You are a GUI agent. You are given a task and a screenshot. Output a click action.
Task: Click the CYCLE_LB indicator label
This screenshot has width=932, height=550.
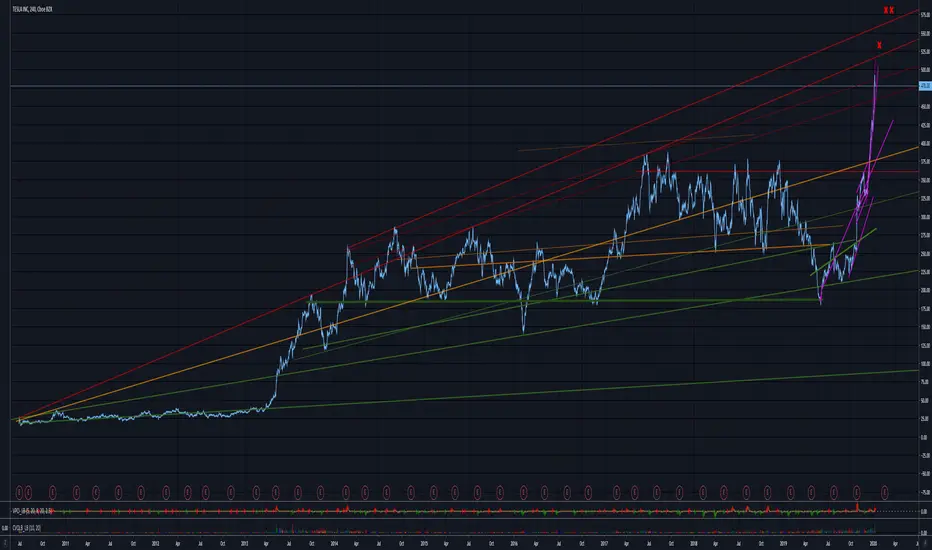26,527
